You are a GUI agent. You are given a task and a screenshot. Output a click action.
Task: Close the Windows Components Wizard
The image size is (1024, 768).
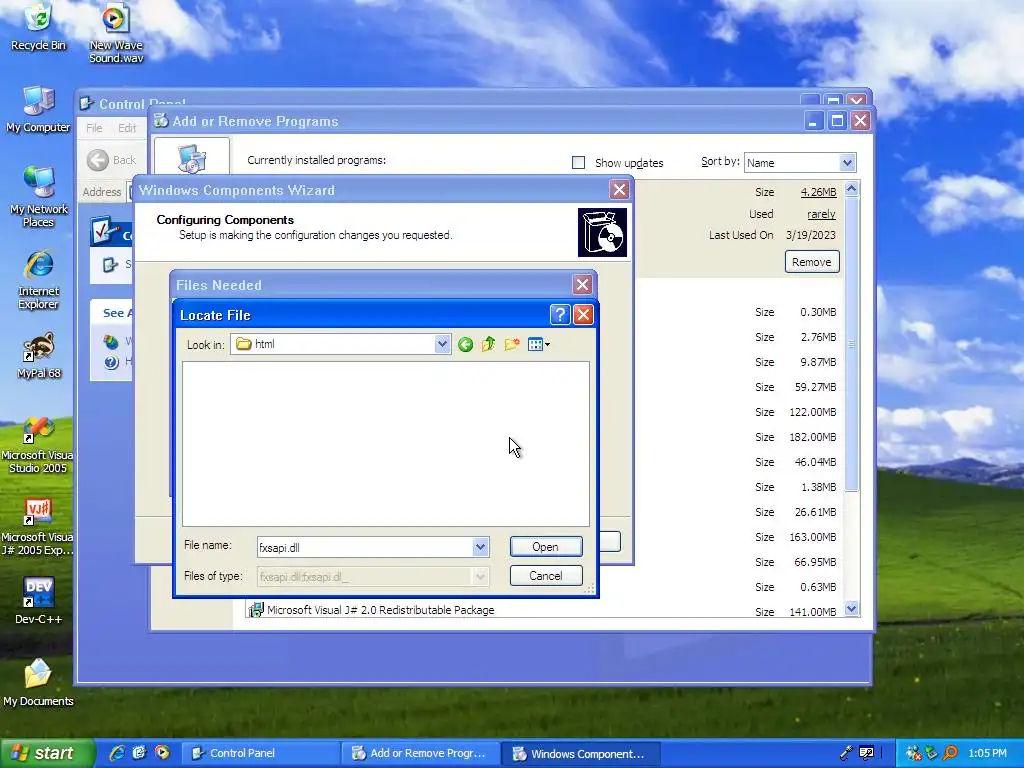pos(619,190)
